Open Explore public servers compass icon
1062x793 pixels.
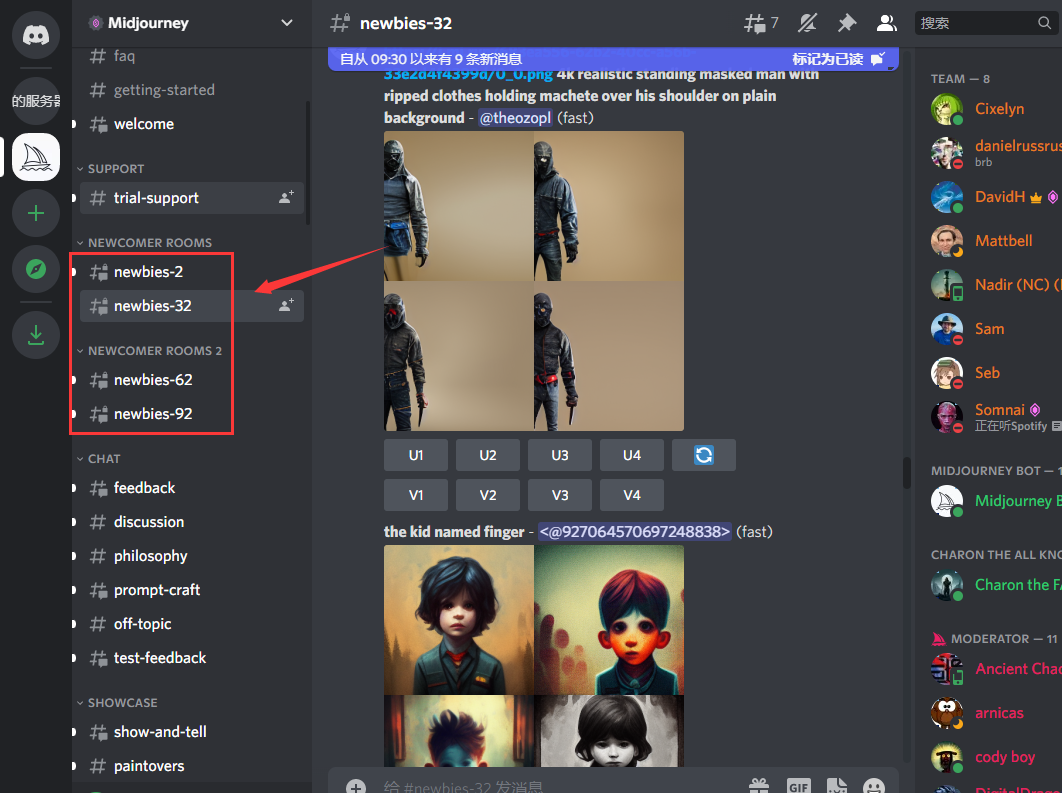click(36, 269)
